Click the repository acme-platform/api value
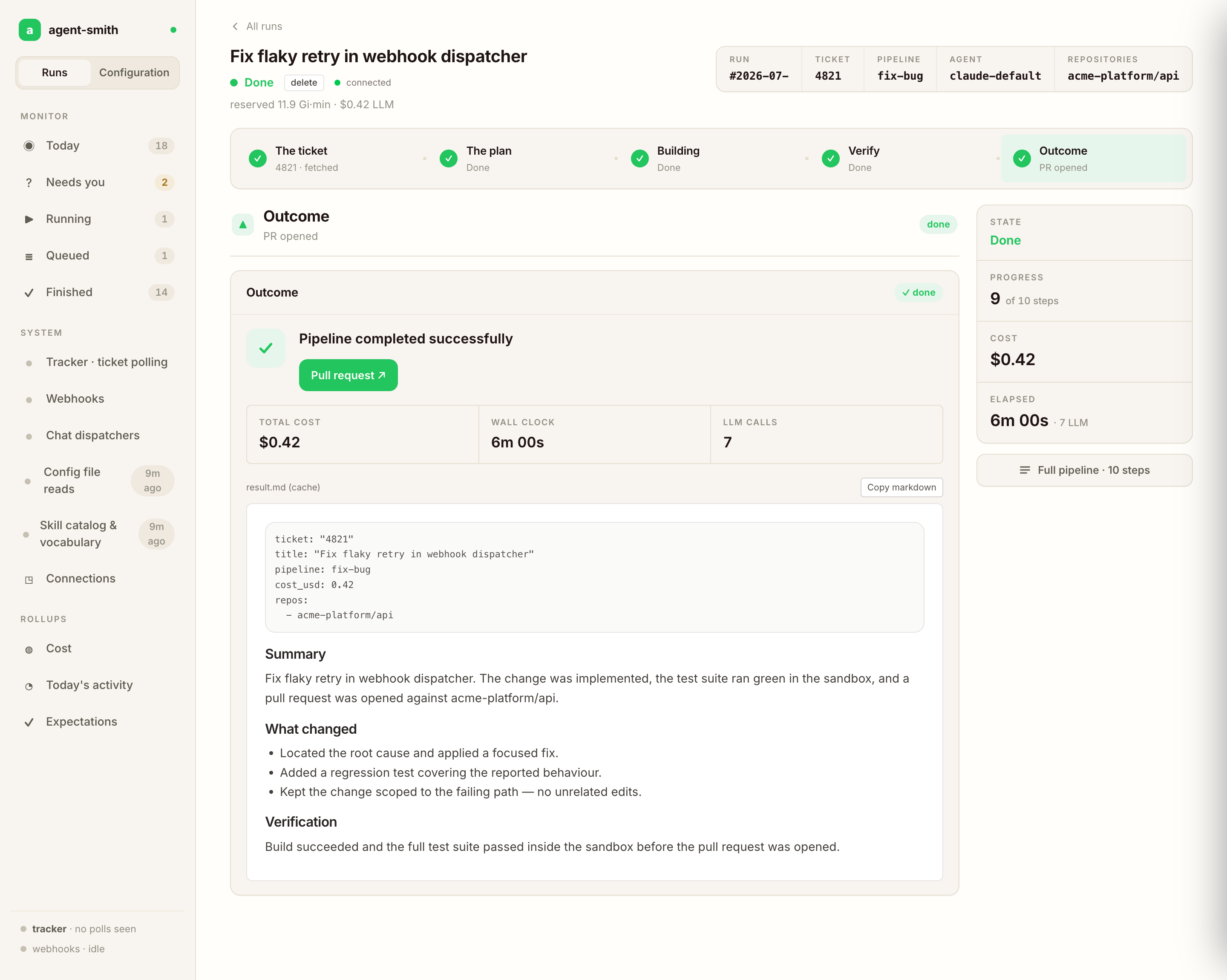 pos(1123,76)
